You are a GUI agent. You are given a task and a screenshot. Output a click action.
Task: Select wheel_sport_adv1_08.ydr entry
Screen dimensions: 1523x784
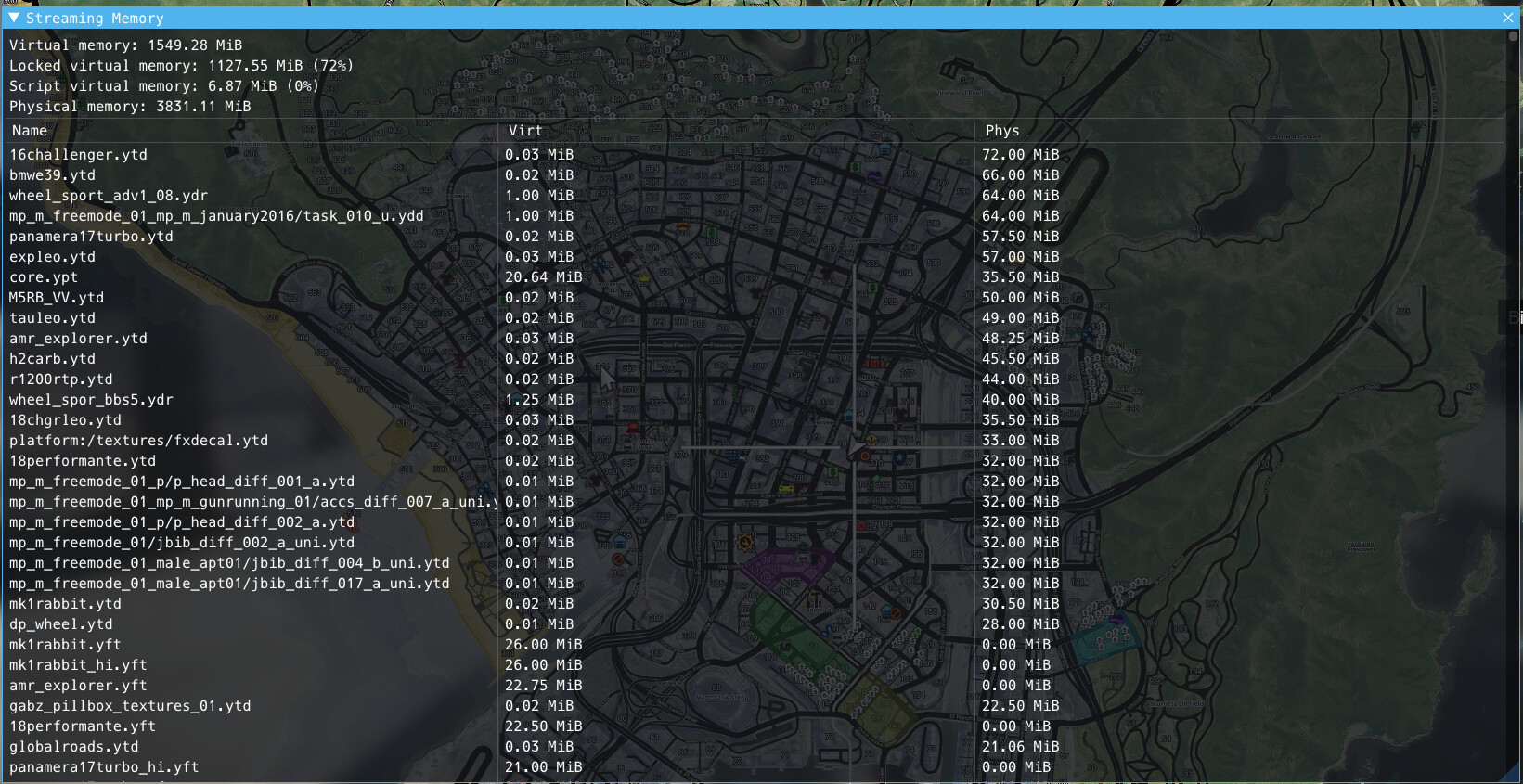[109, 196]
